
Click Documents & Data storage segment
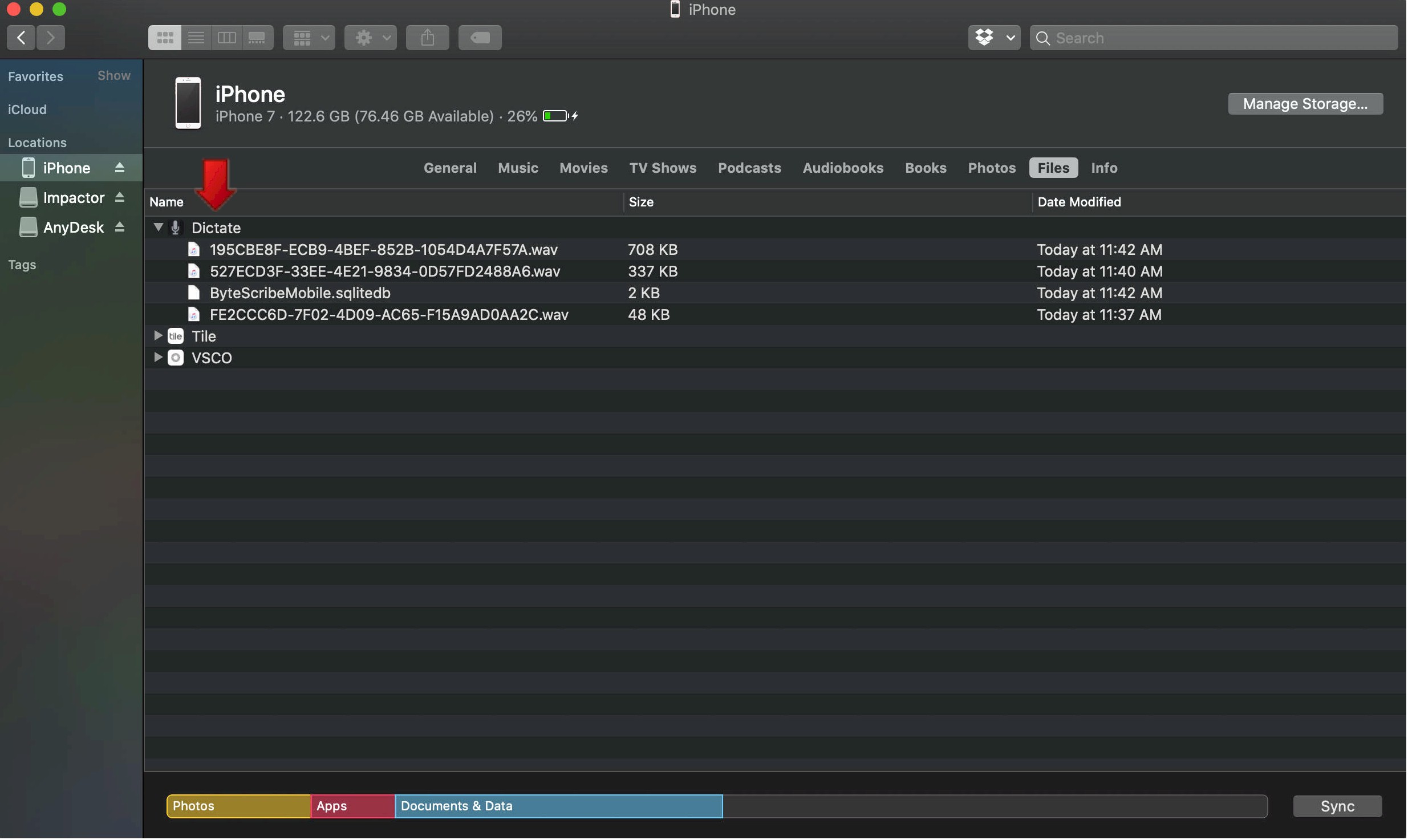pyautogui.click(x=559, y=806)
